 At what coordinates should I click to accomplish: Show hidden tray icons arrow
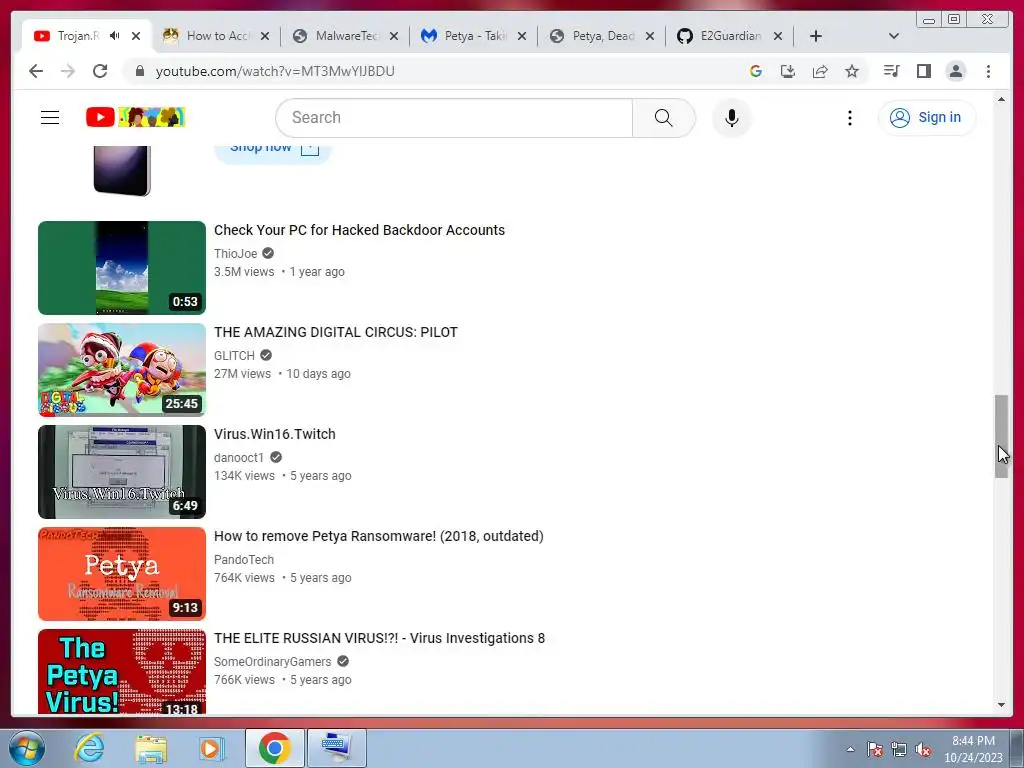[850, 749]
